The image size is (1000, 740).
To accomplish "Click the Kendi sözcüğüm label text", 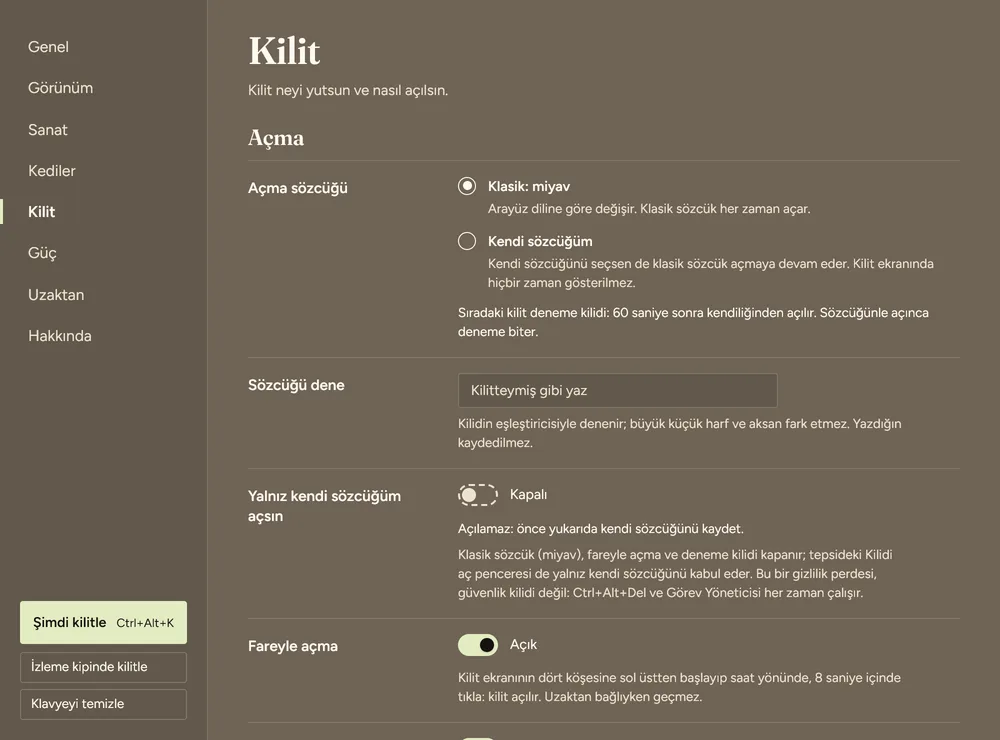I will [x=540, y=241].
